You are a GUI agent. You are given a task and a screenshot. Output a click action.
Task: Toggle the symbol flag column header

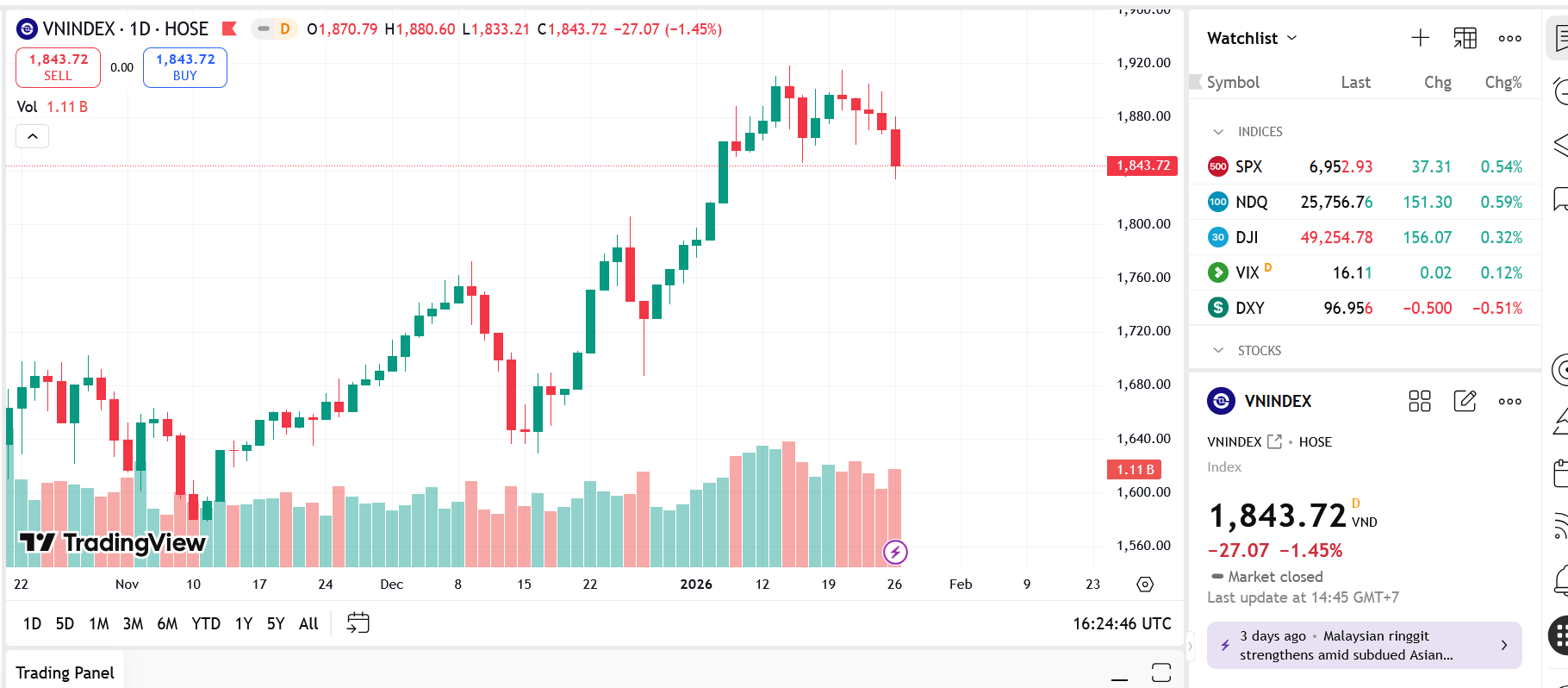click(1196, 82)
